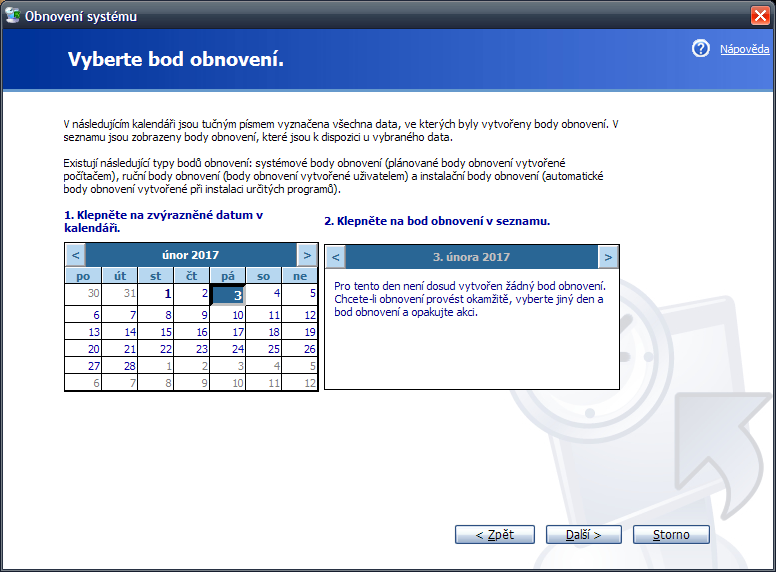
Task: Select February 2 in the calendar
Action: [x=203, y=294]
